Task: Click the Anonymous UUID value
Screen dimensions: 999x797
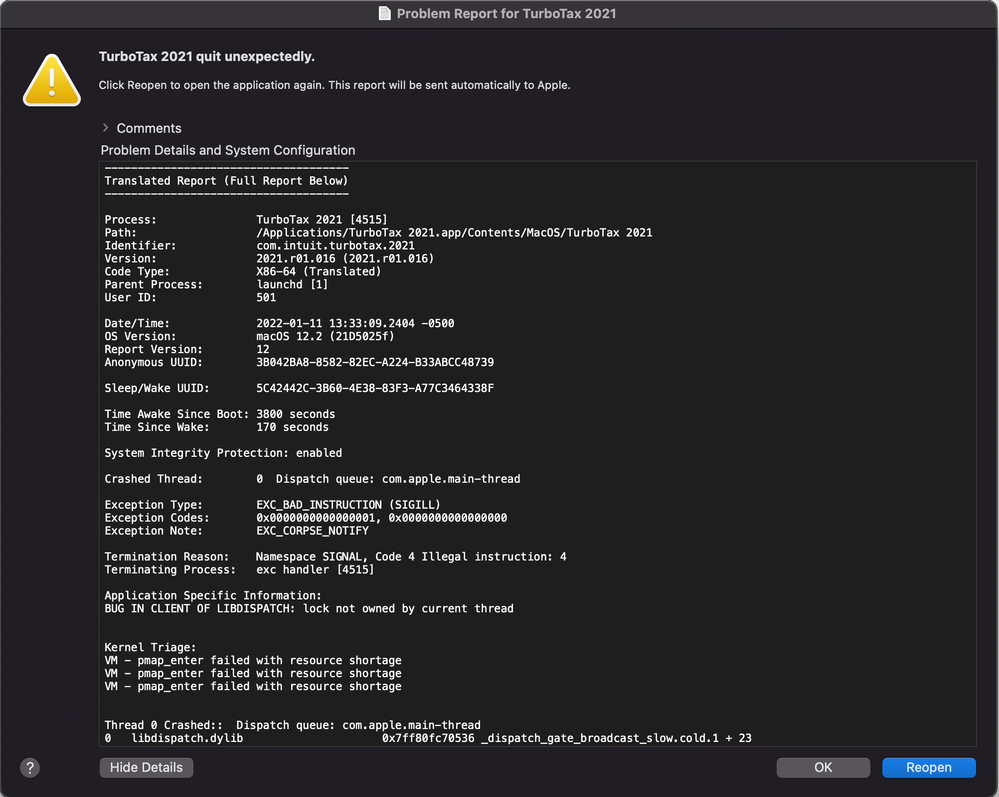Action: pos(375,363)
